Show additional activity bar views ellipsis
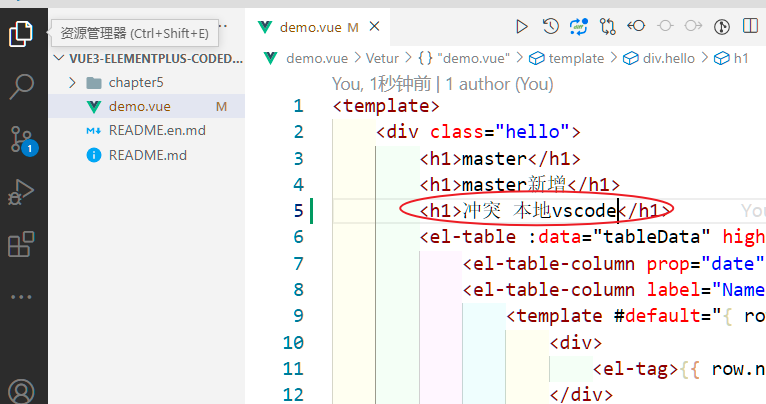The image size is (766, 404). (x=21, y=297)
